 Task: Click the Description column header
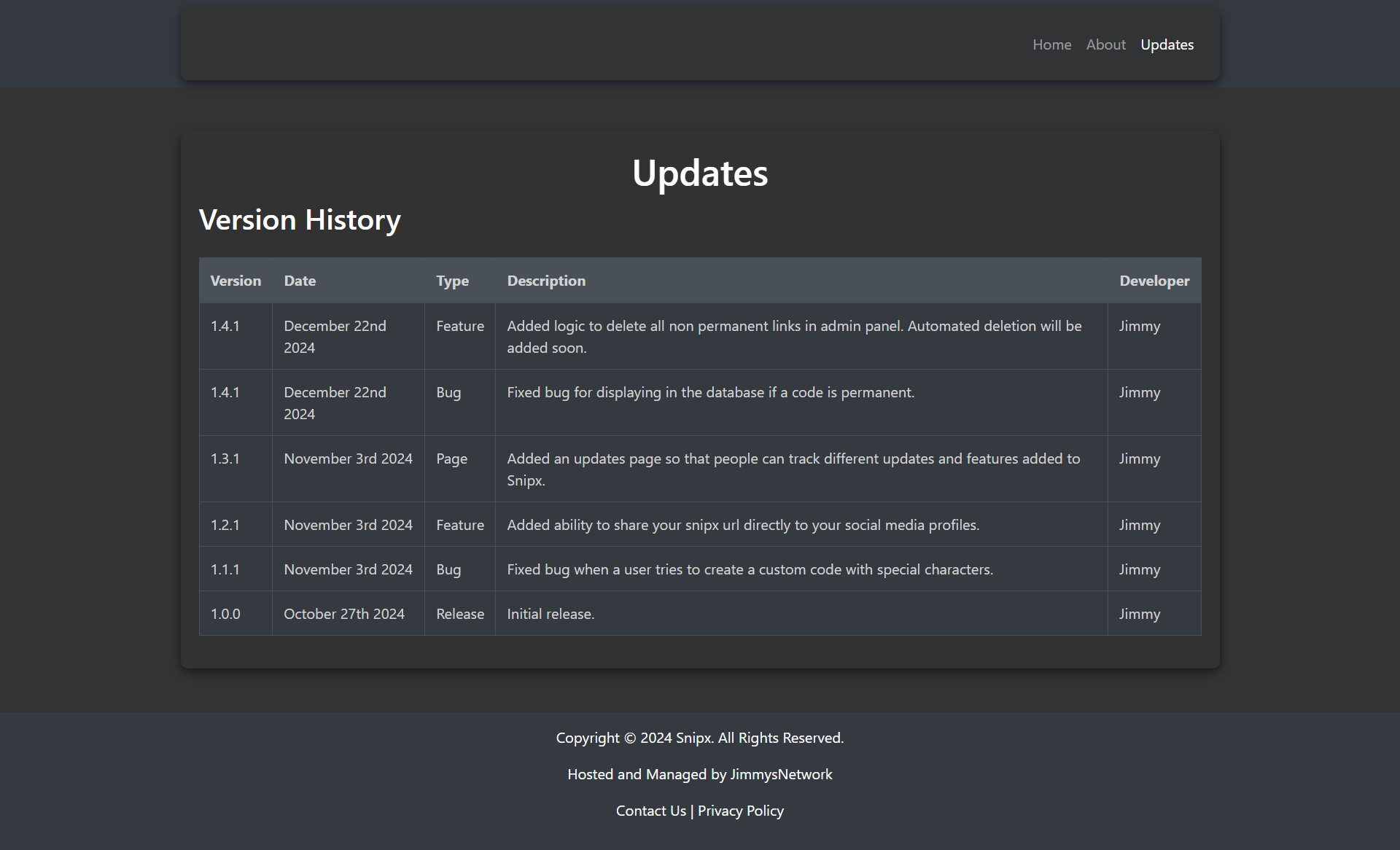click(545, 280)
